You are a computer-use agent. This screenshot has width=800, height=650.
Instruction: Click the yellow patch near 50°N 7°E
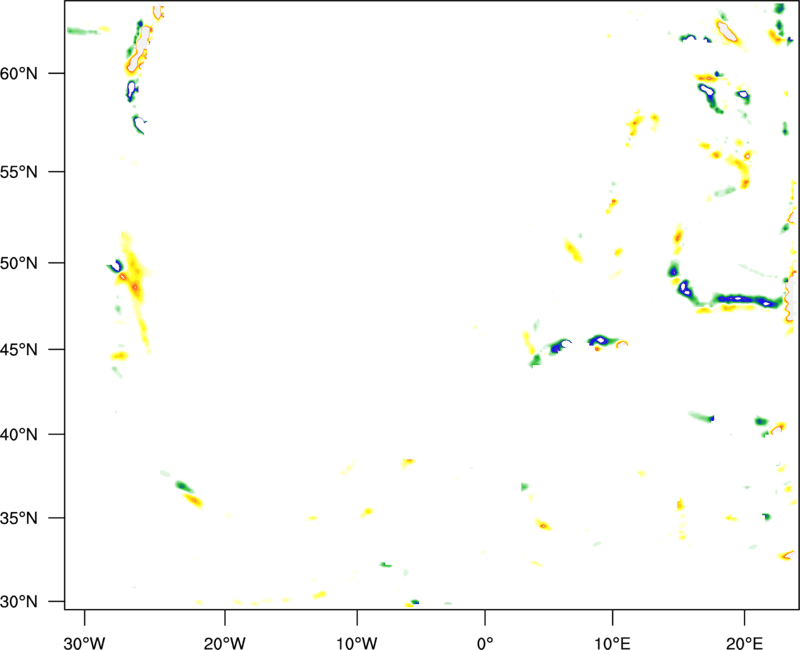(573, 250)
